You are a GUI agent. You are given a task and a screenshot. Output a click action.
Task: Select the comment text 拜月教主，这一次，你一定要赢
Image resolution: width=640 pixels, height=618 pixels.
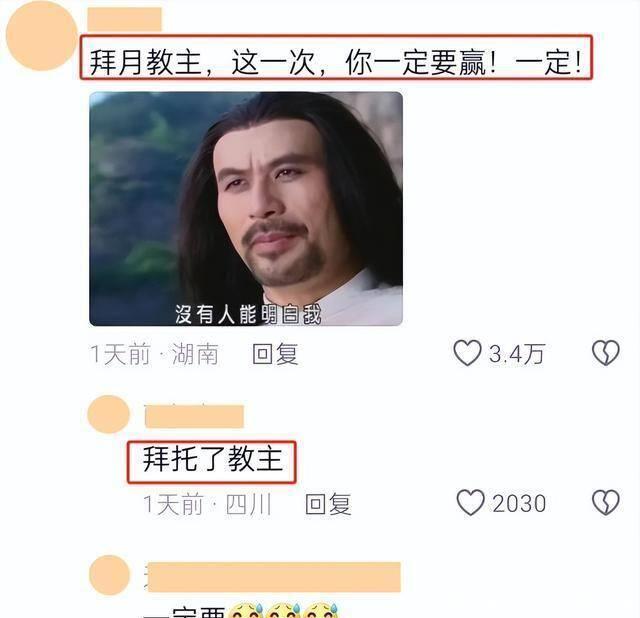289,63
